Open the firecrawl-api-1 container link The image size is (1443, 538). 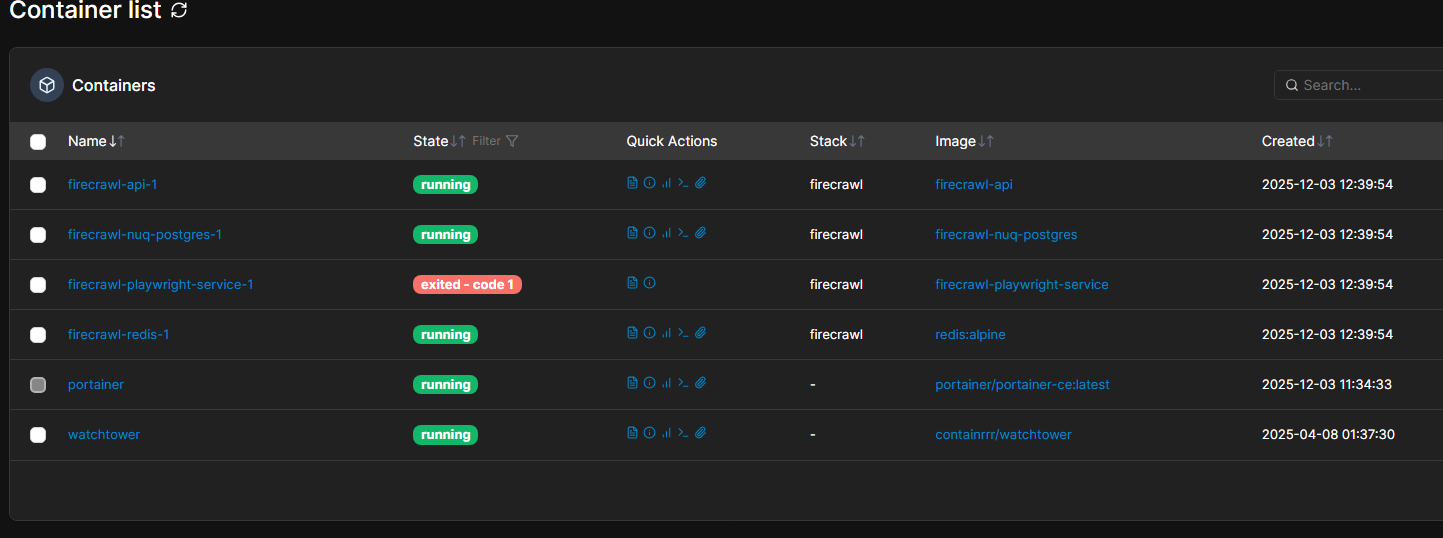tap(113, 184)
